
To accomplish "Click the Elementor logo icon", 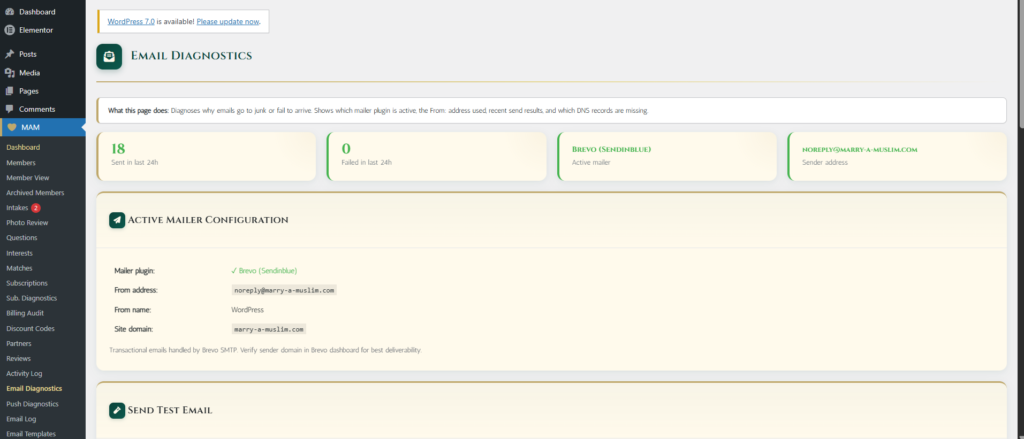I will pyautogui.click(x=9, y=30).
